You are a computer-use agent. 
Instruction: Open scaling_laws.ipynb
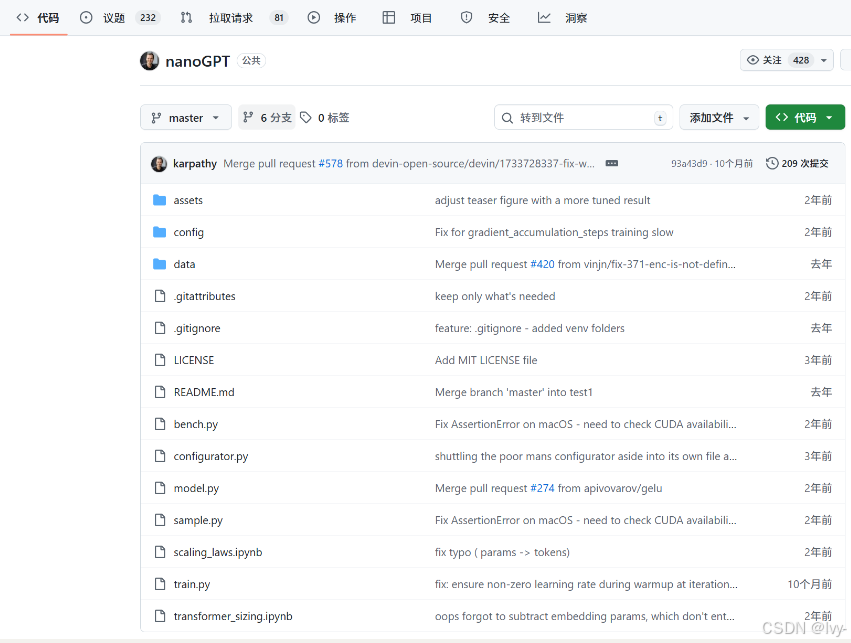click(x=218, y=552)
